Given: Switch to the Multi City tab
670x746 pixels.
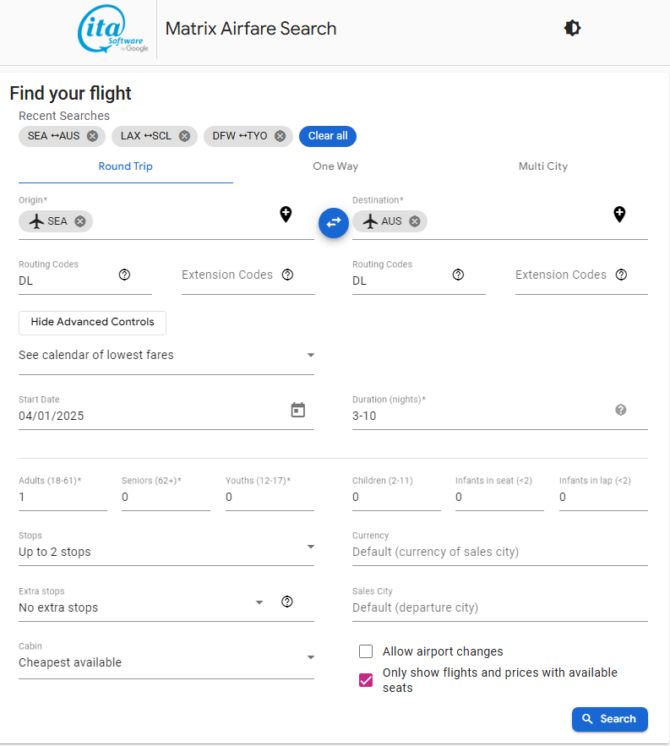Looking at the screenshot, I should click(543, 167).
